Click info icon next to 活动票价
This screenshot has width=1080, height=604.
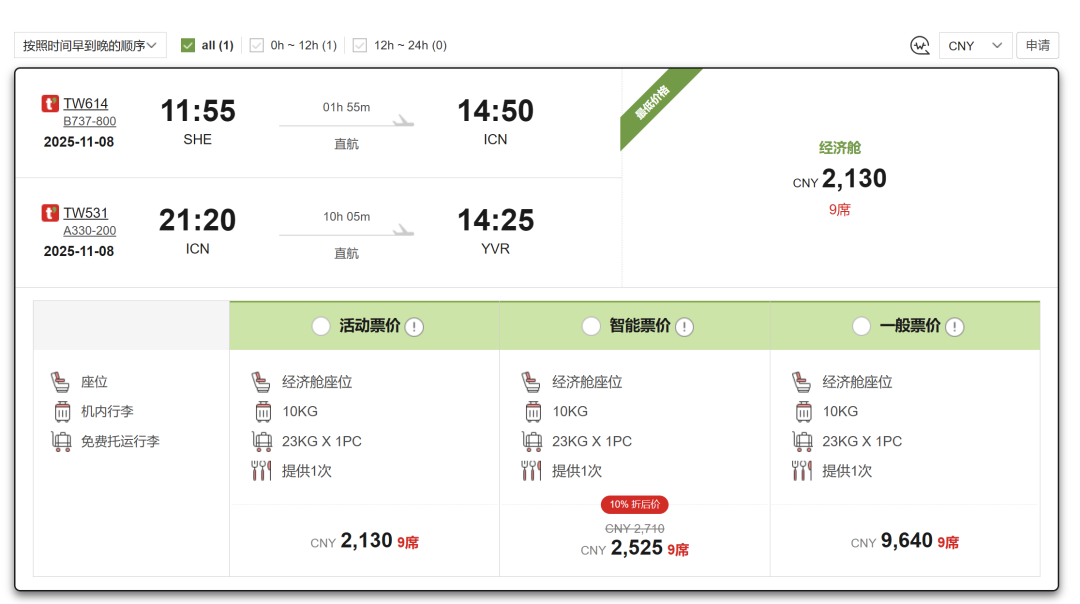[x=414, y=327]
